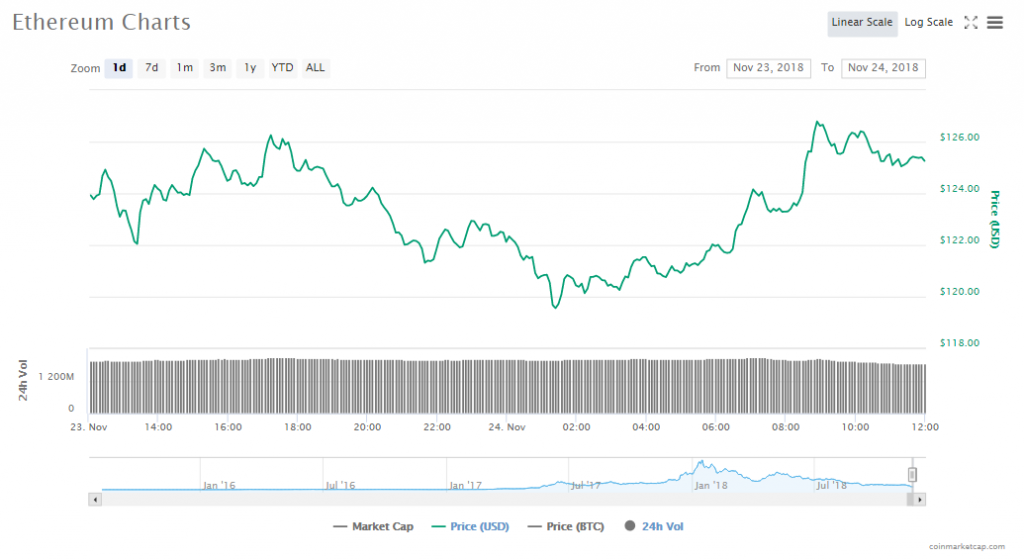Click the To date field
This screenshot has height=560, width=1024.
(x=883, y=68)
